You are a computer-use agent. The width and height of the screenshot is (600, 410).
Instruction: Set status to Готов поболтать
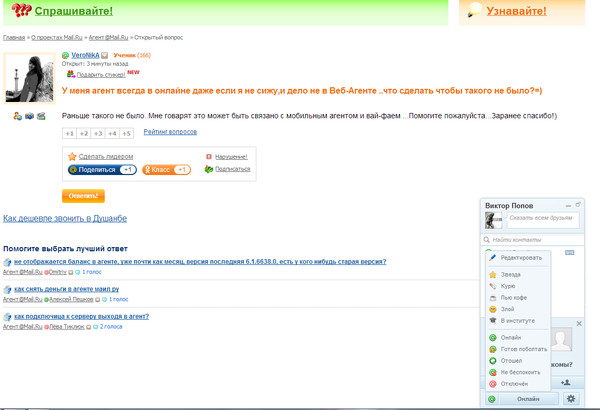[518, 349]
